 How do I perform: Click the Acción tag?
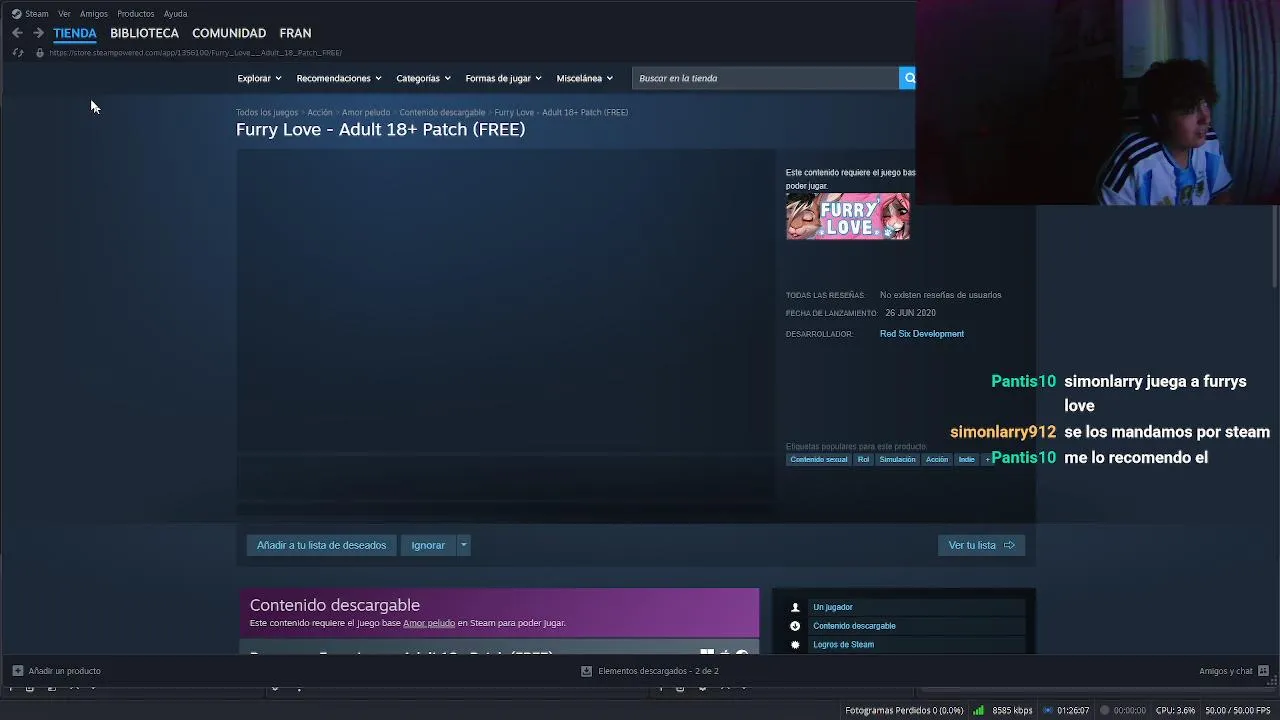click(x=937, y=460)
